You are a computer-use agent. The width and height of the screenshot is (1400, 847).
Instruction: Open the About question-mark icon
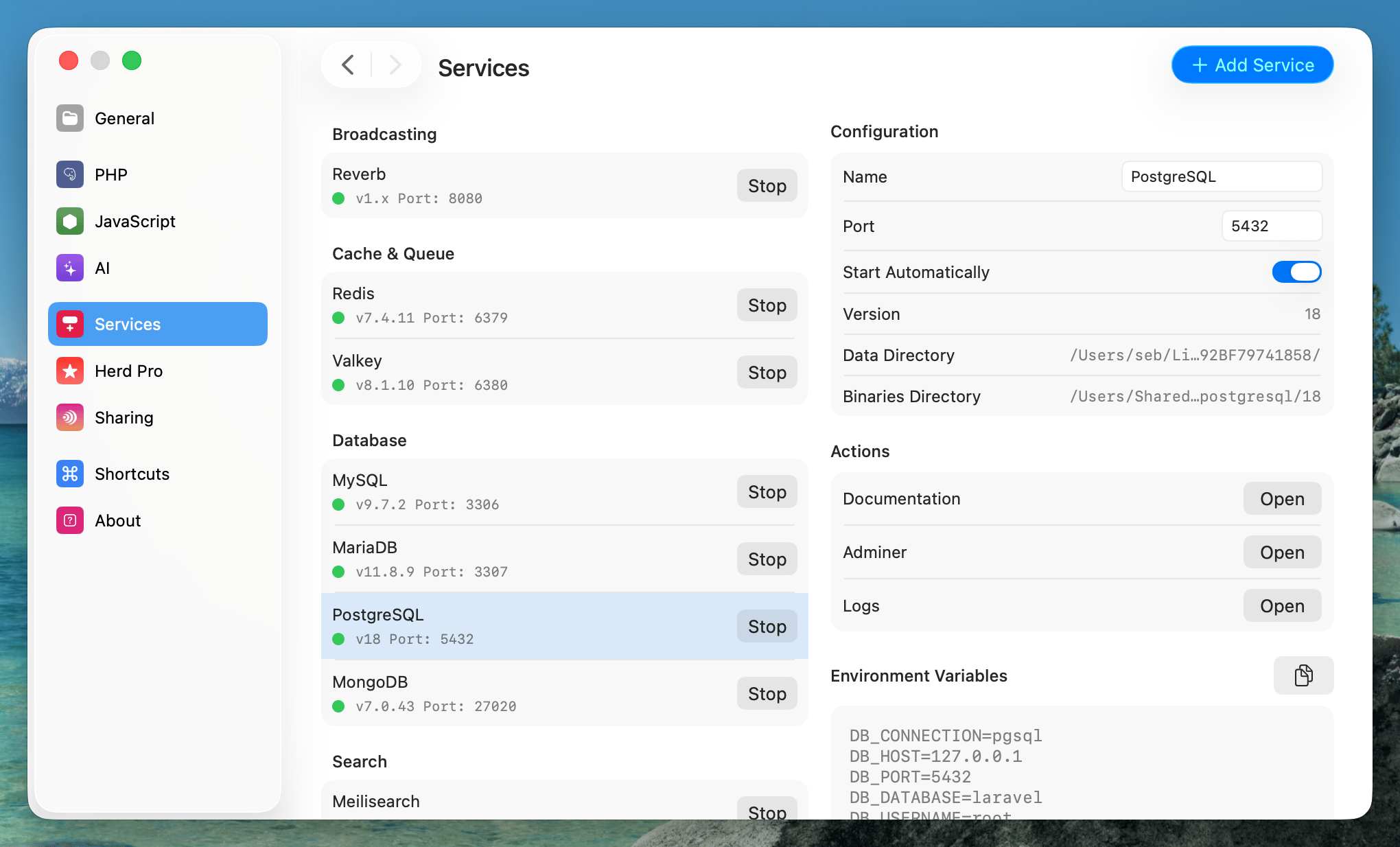[x=70, y=520]
